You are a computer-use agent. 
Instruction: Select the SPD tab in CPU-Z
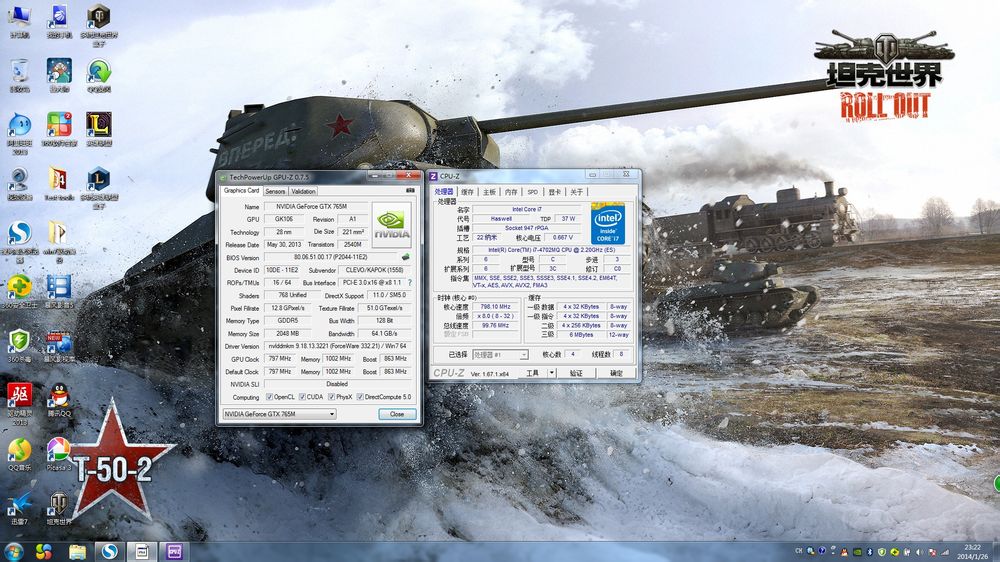[x=533, y=192]
